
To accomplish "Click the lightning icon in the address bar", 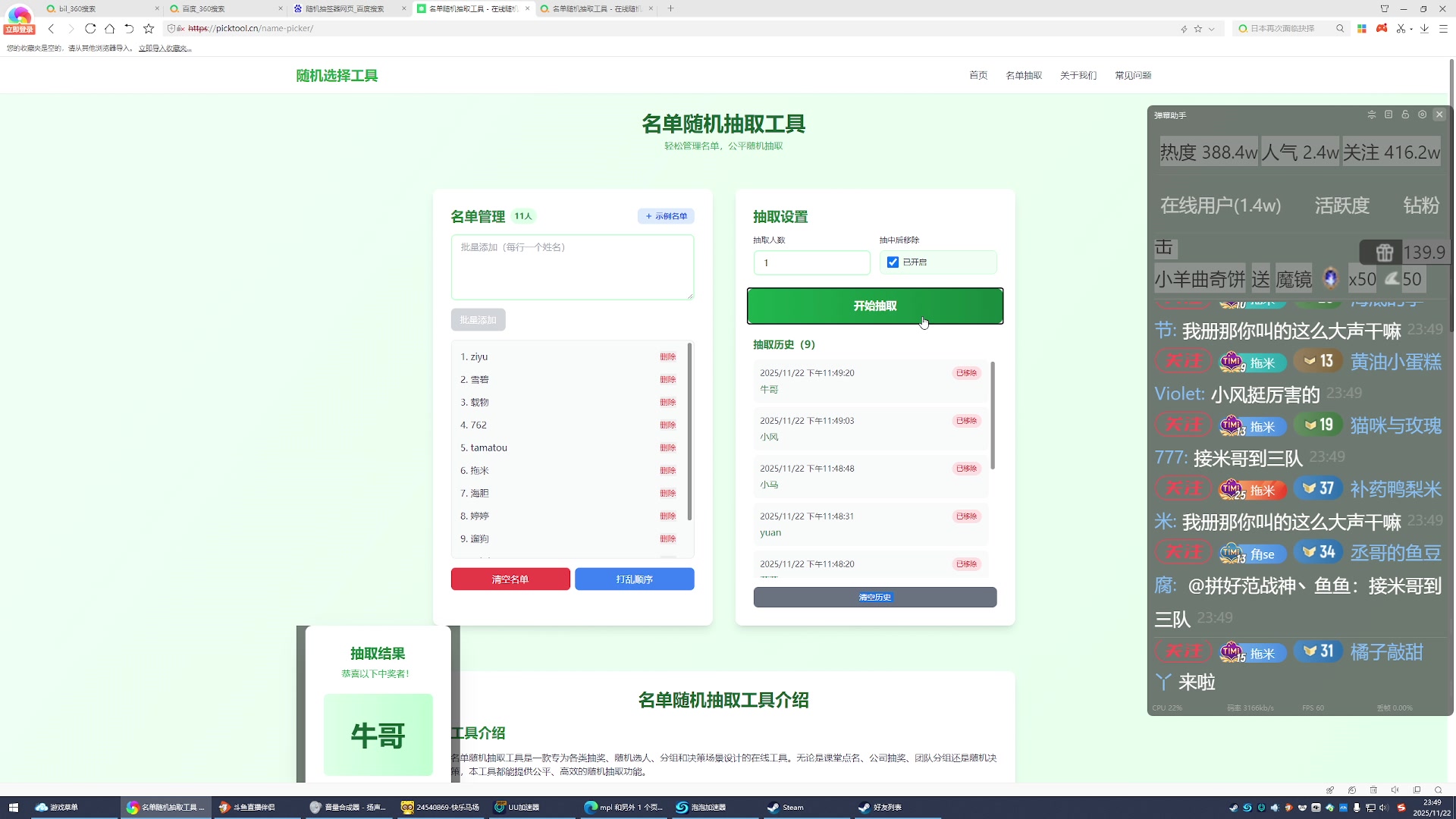I will tap(1185, 28).
